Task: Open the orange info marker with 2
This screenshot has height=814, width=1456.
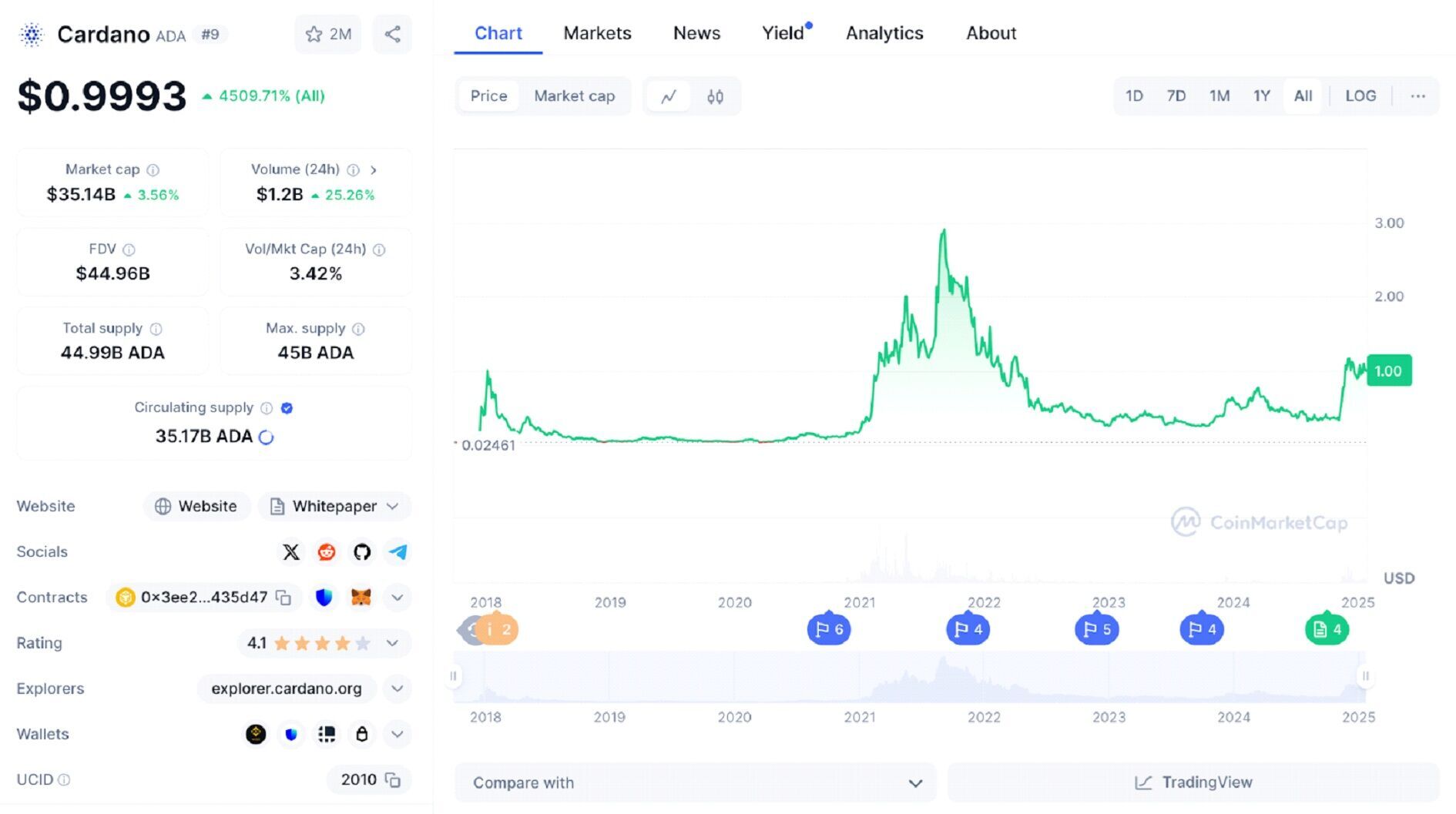Action: (x=497, y=629)
